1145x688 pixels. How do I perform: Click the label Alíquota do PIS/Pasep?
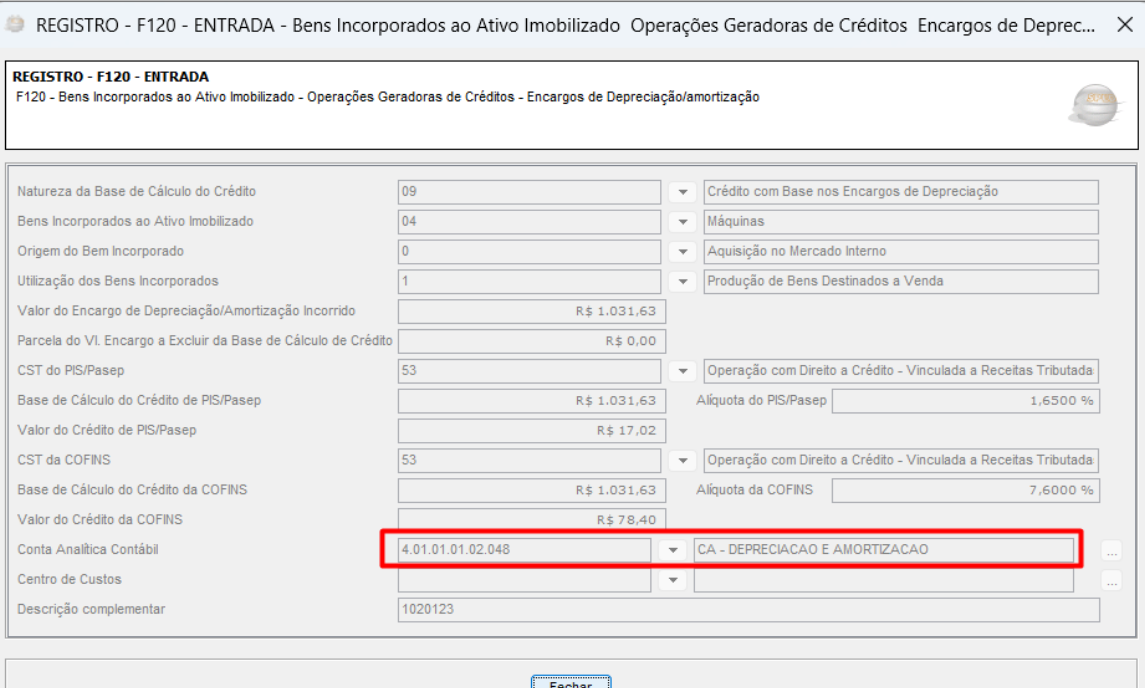(x=762, y=401)
